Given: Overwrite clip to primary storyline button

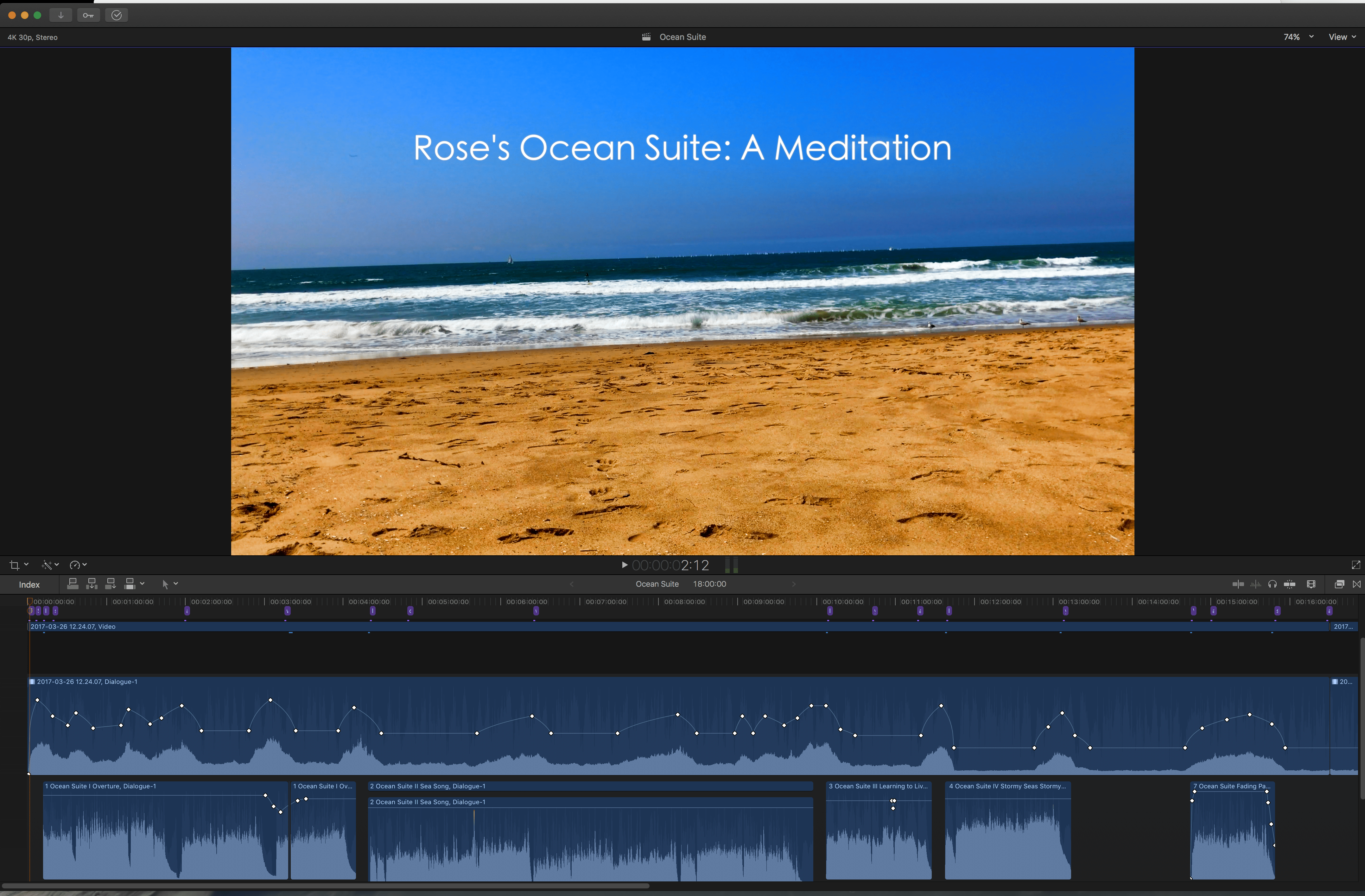Looking at the screenshot, I should pos(130,584).
